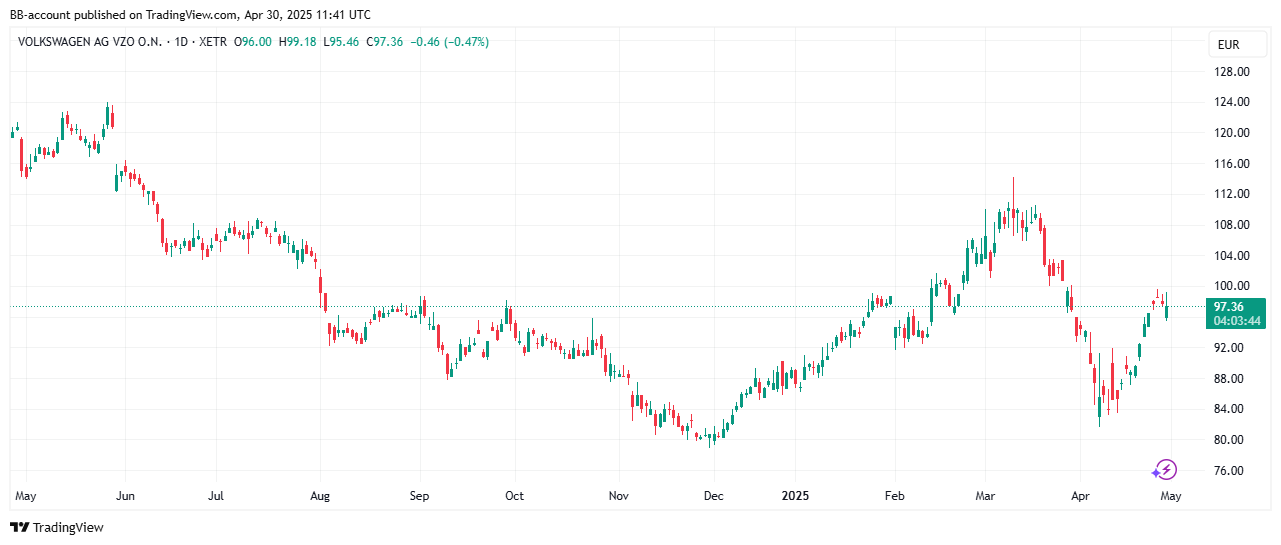This screenshot has height=545, width=1281.
Task: Click the Sep time axis label
Action: click(x=419, y=496)
